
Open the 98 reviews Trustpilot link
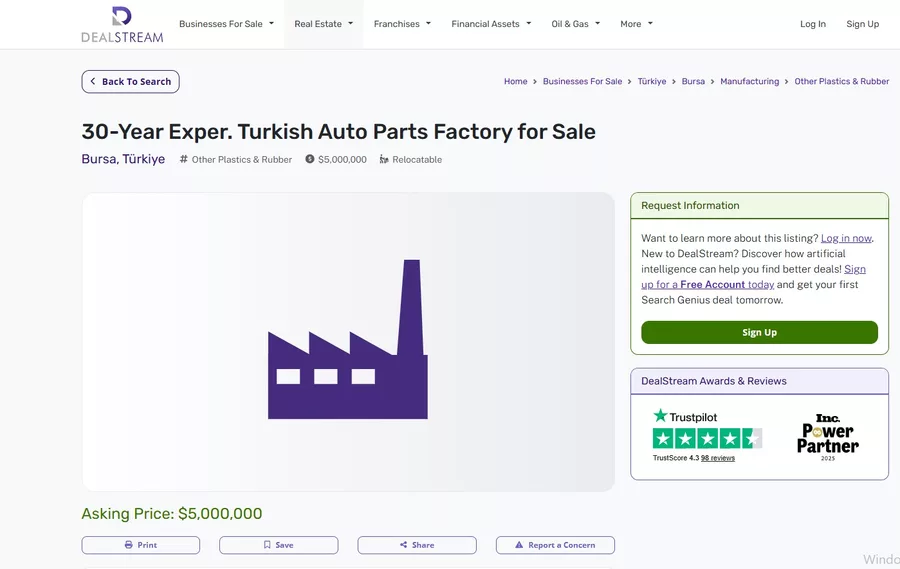tap(717, 458)
